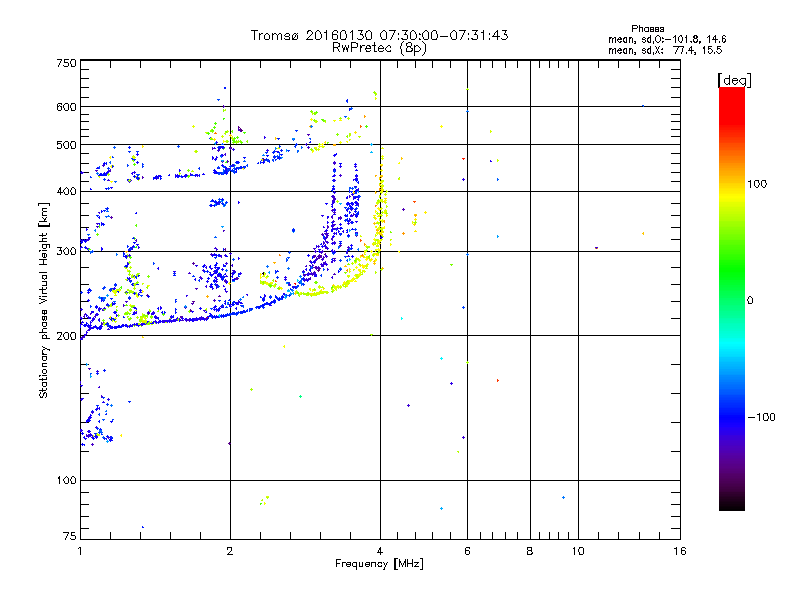800x600 pixels.
Task: Click the 'Stationary phase Virtual Height [km]' axis title
Action: coord(43,300)
